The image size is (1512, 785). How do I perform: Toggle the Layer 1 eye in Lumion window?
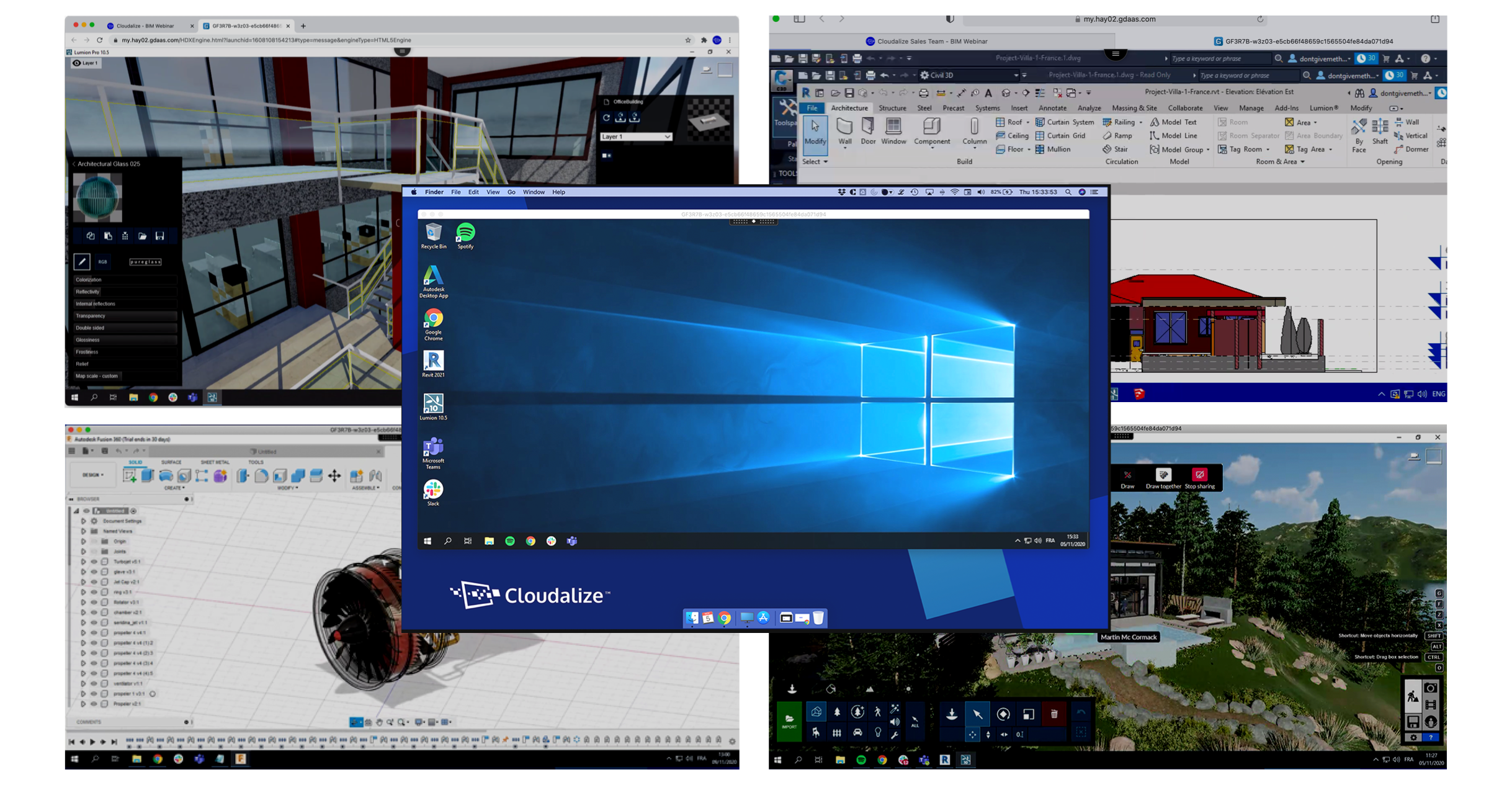(76, 63)
